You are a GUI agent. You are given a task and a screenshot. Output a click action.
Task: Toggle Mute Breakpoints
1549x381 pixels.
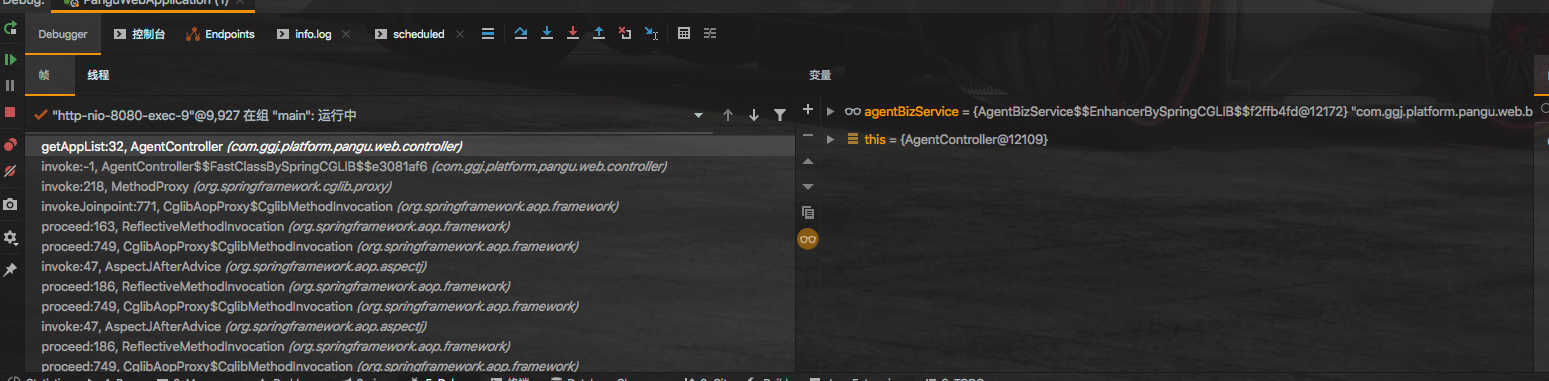click(10, 171)
